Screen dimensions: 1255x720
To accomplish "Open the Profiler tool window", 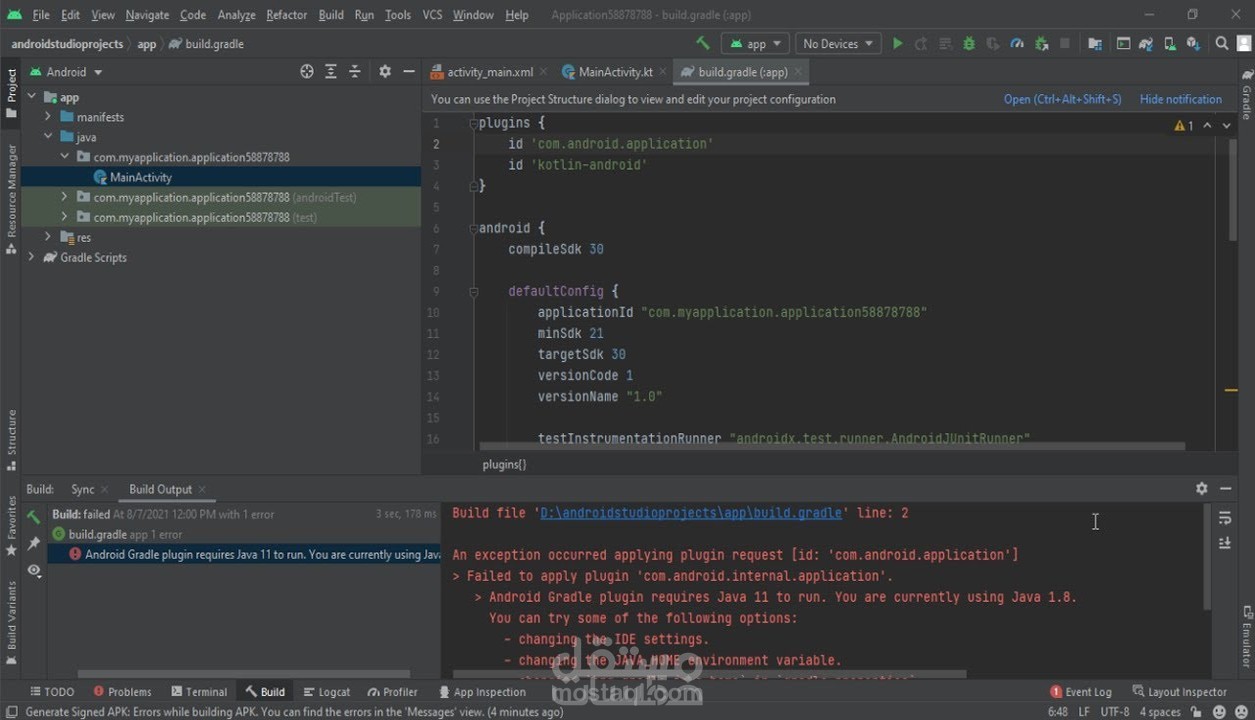I will click(x=393, y=691).
